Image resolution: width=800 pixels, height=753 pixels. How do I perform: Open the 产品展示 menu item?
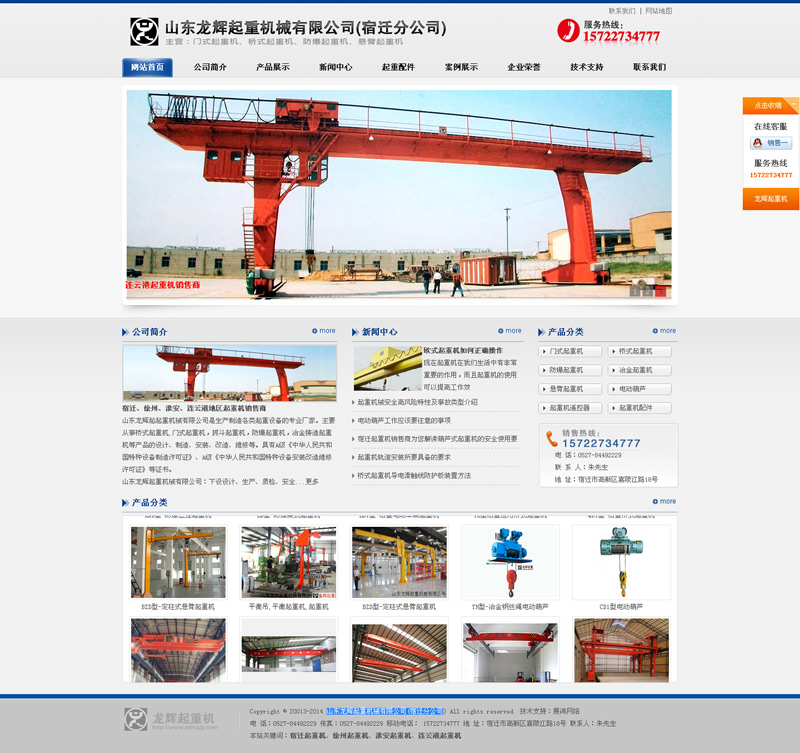click(x=272, y=67)
